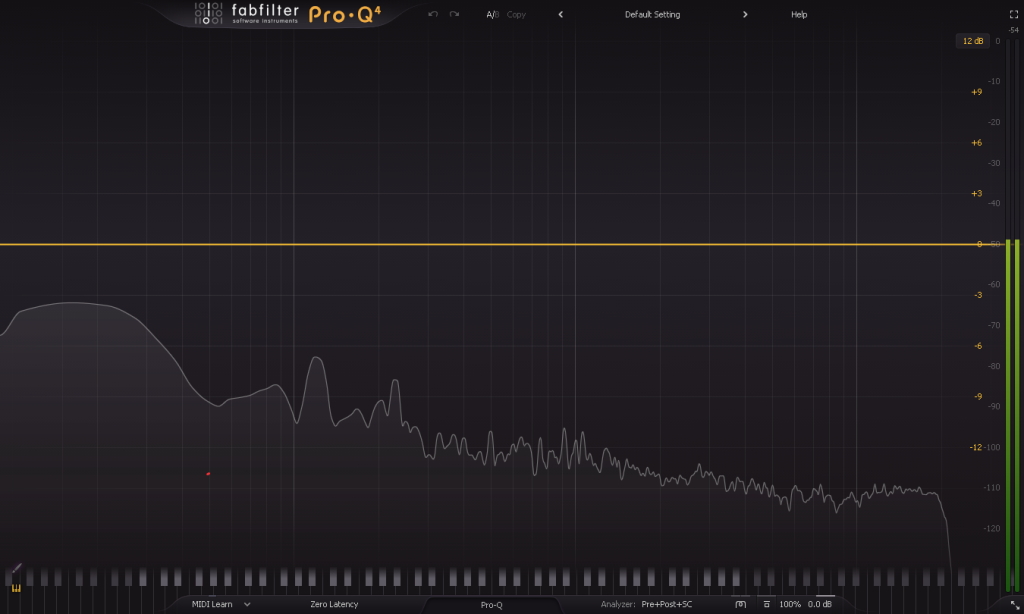Screen dimensions: 1024x614
Task: Toggle the A/B state switch
Action: (492, 14)
